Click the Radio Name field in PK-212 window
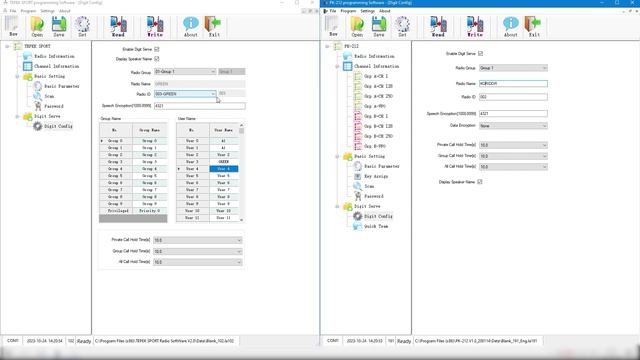Image resolution: width=640 pixels, height=360 pixels. click(513, 83)
